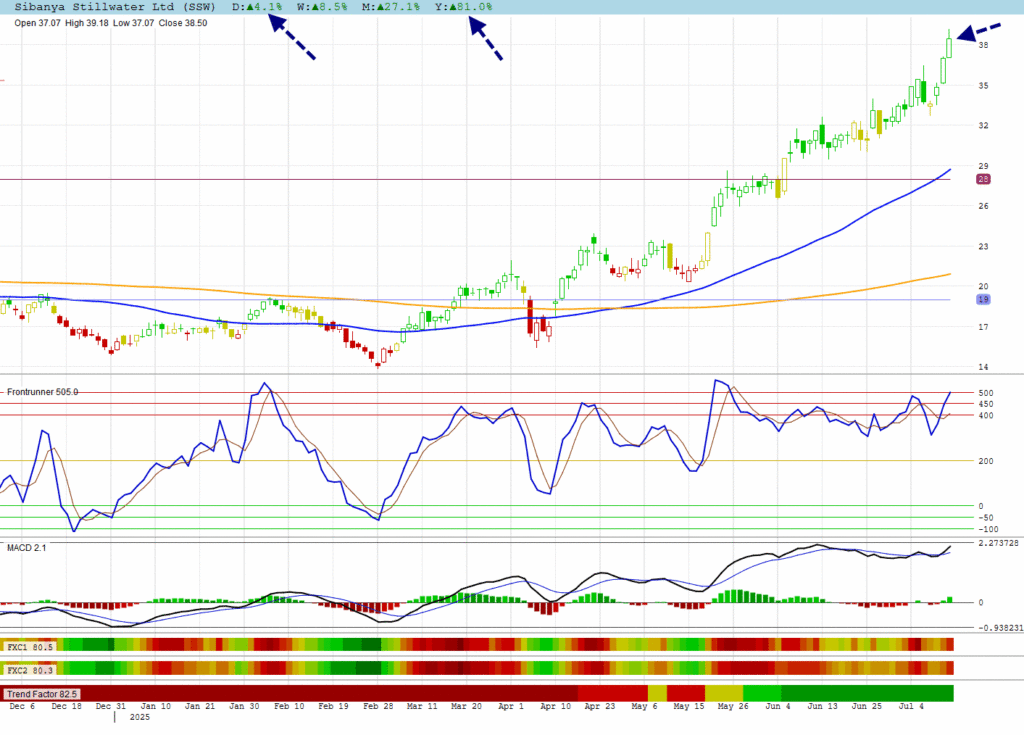Select the daily change D: 4.1% value
Viewport: 1024px width, 735px height.
[257, 7]
